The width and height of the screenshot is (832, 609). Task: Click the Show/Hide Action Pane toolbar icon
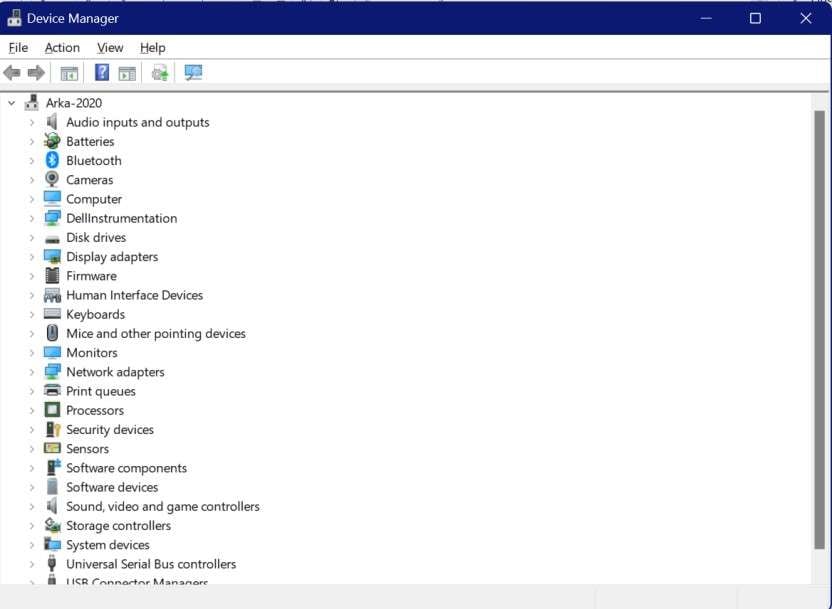click(x=127, y=73)
